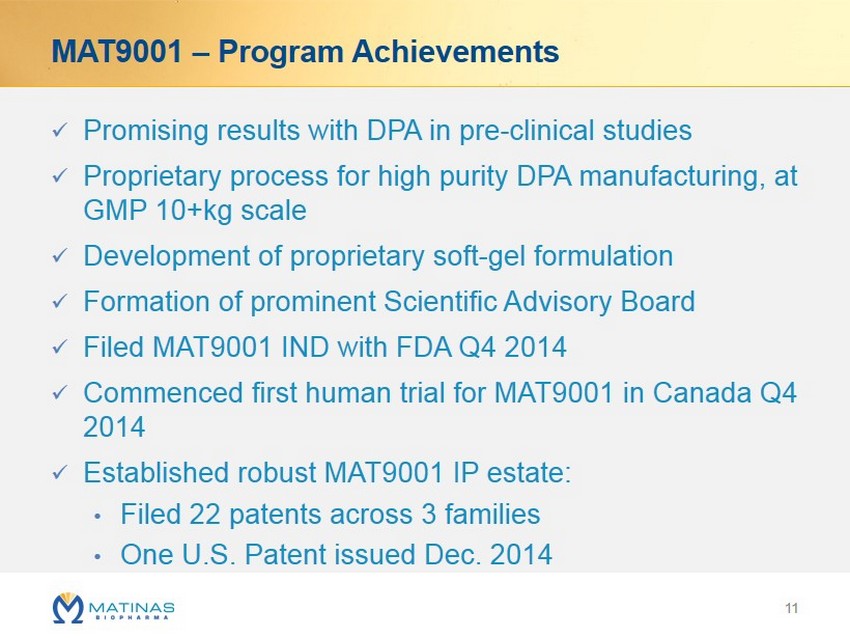Viewport: 850px width, 638px height.
Task: Click 'Formation of prominent Scientific Advisory Board' line
Action: coord(389,301)
